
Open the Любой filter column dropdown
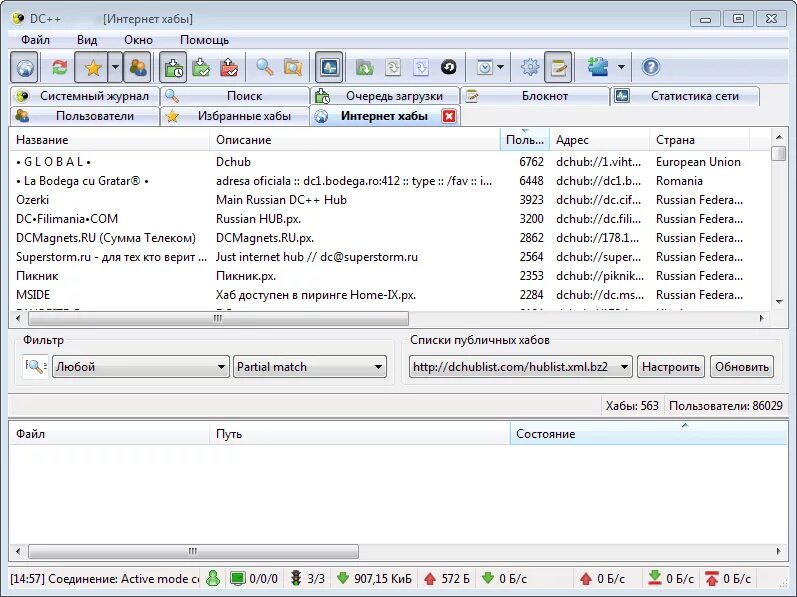coord(140,366)
